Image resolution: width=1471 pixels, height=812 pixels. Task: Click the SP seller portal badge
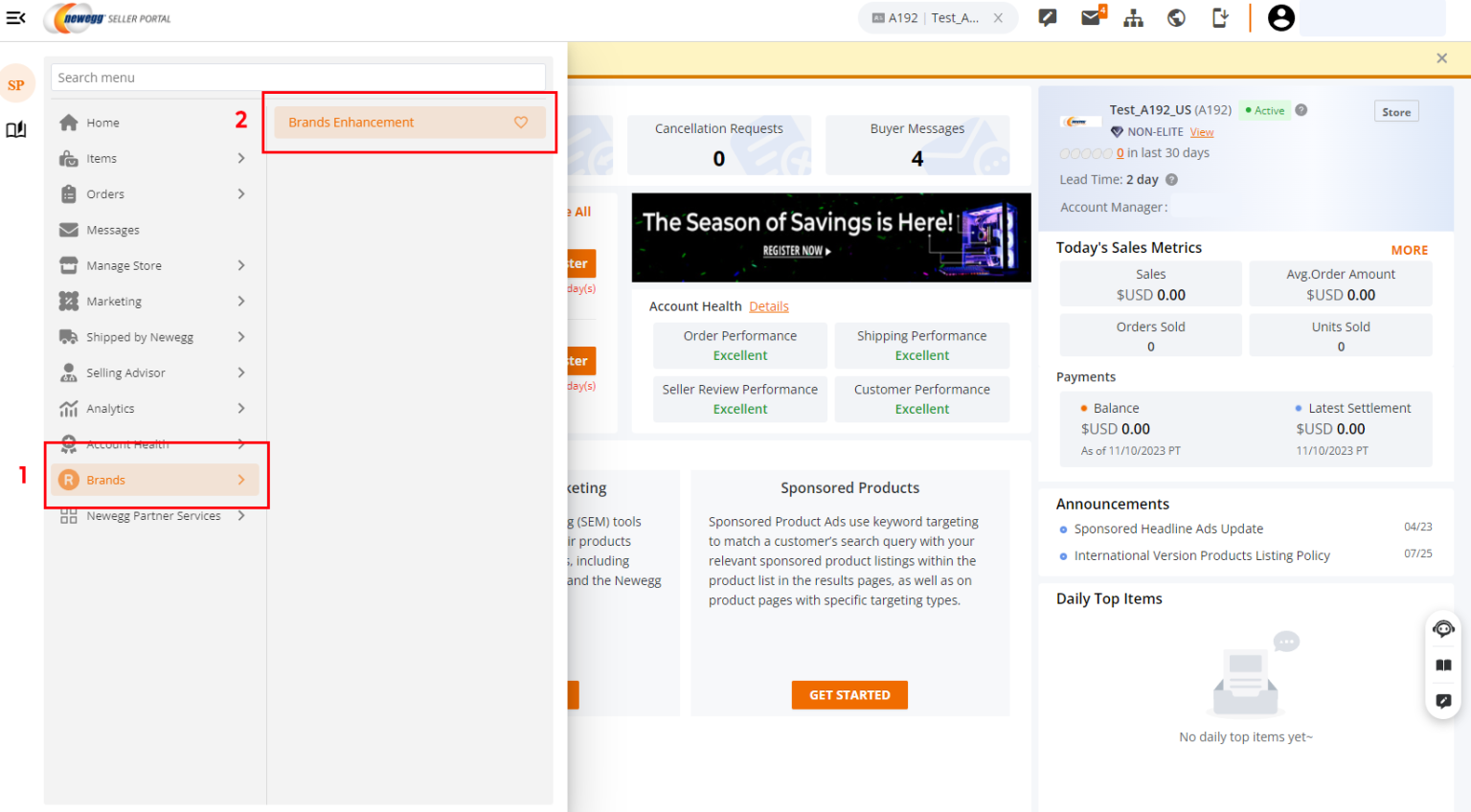click(x=16, y=85)
